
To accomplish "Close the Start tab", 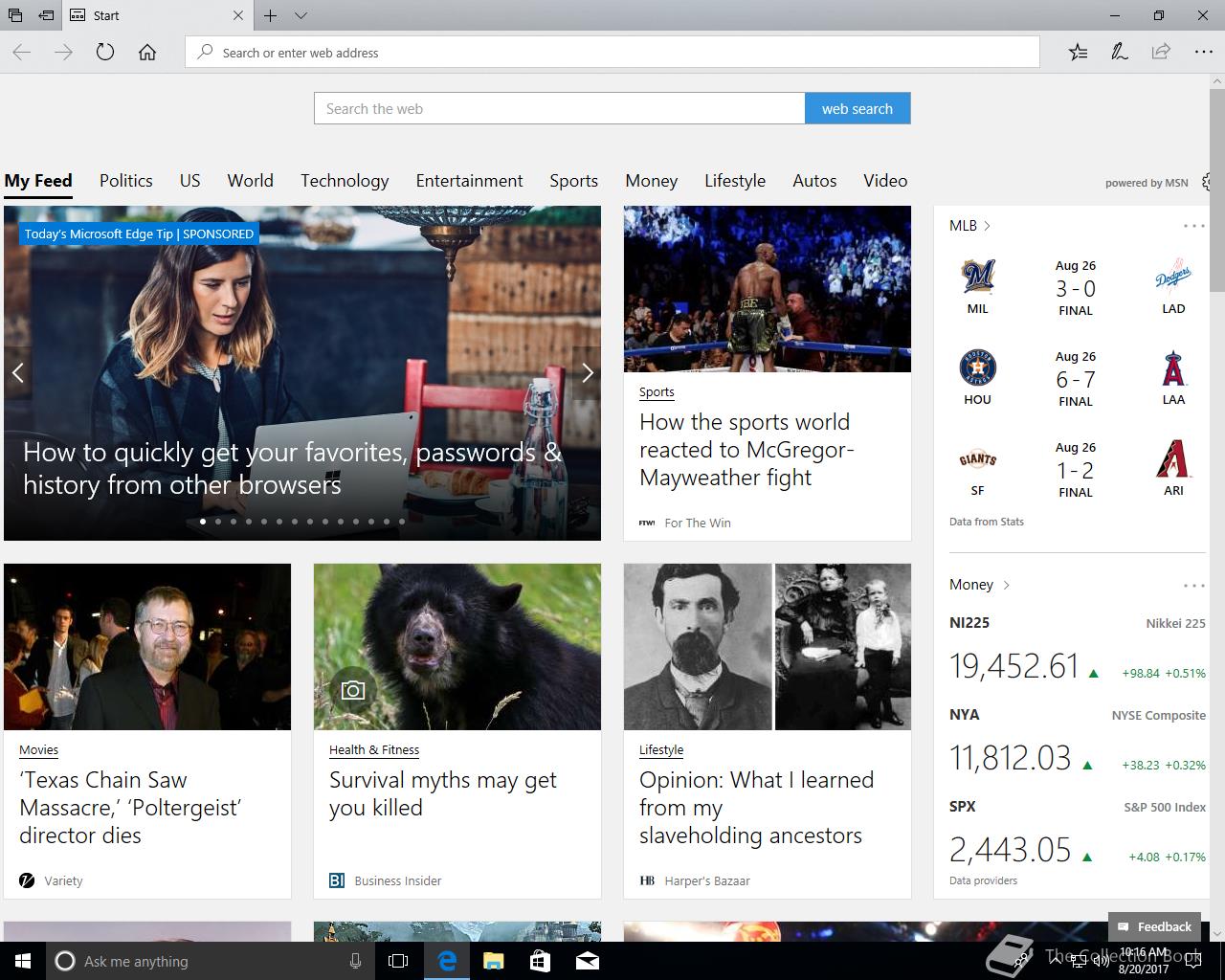I will (238, 15).
